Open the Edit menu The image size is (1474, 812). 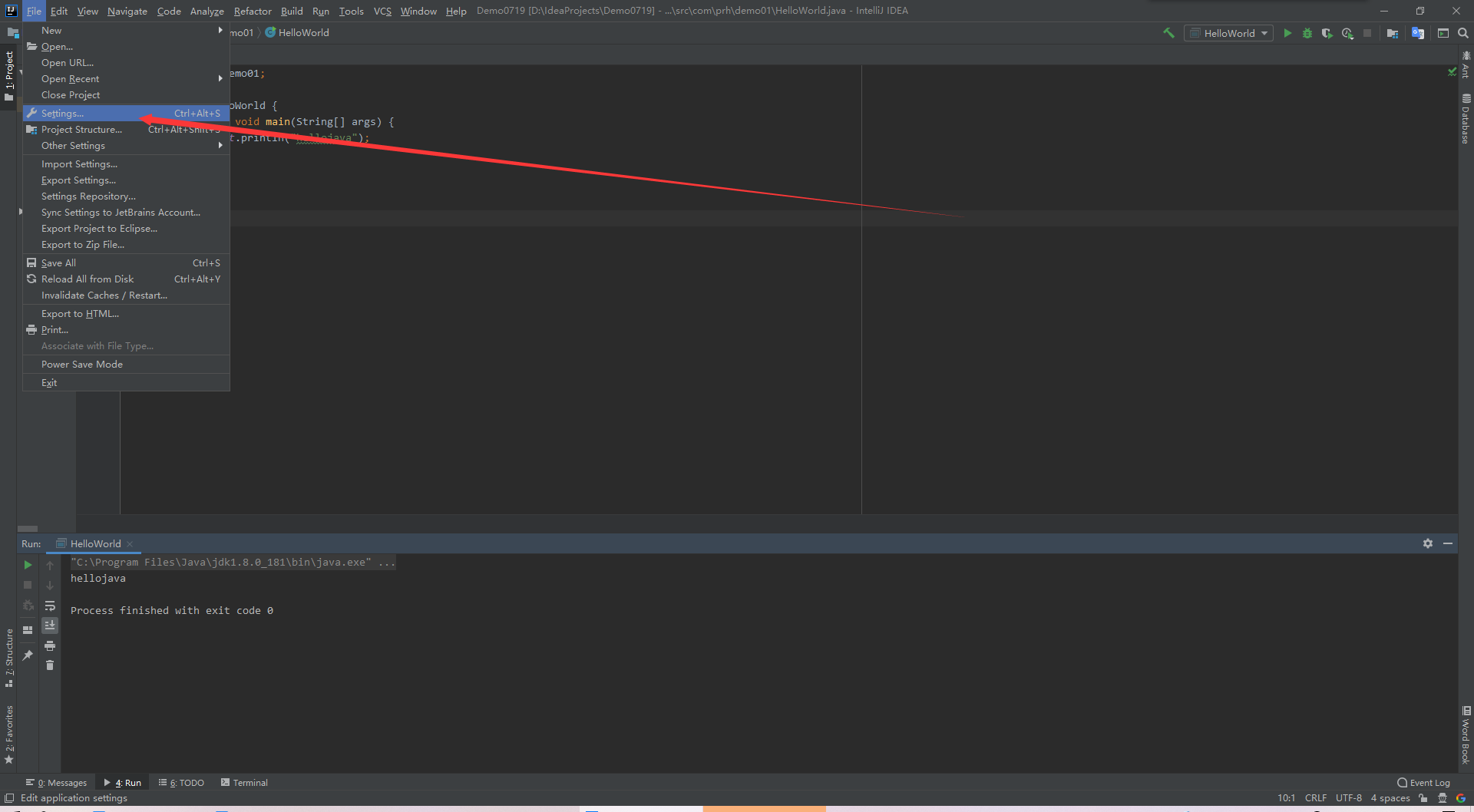59,11
